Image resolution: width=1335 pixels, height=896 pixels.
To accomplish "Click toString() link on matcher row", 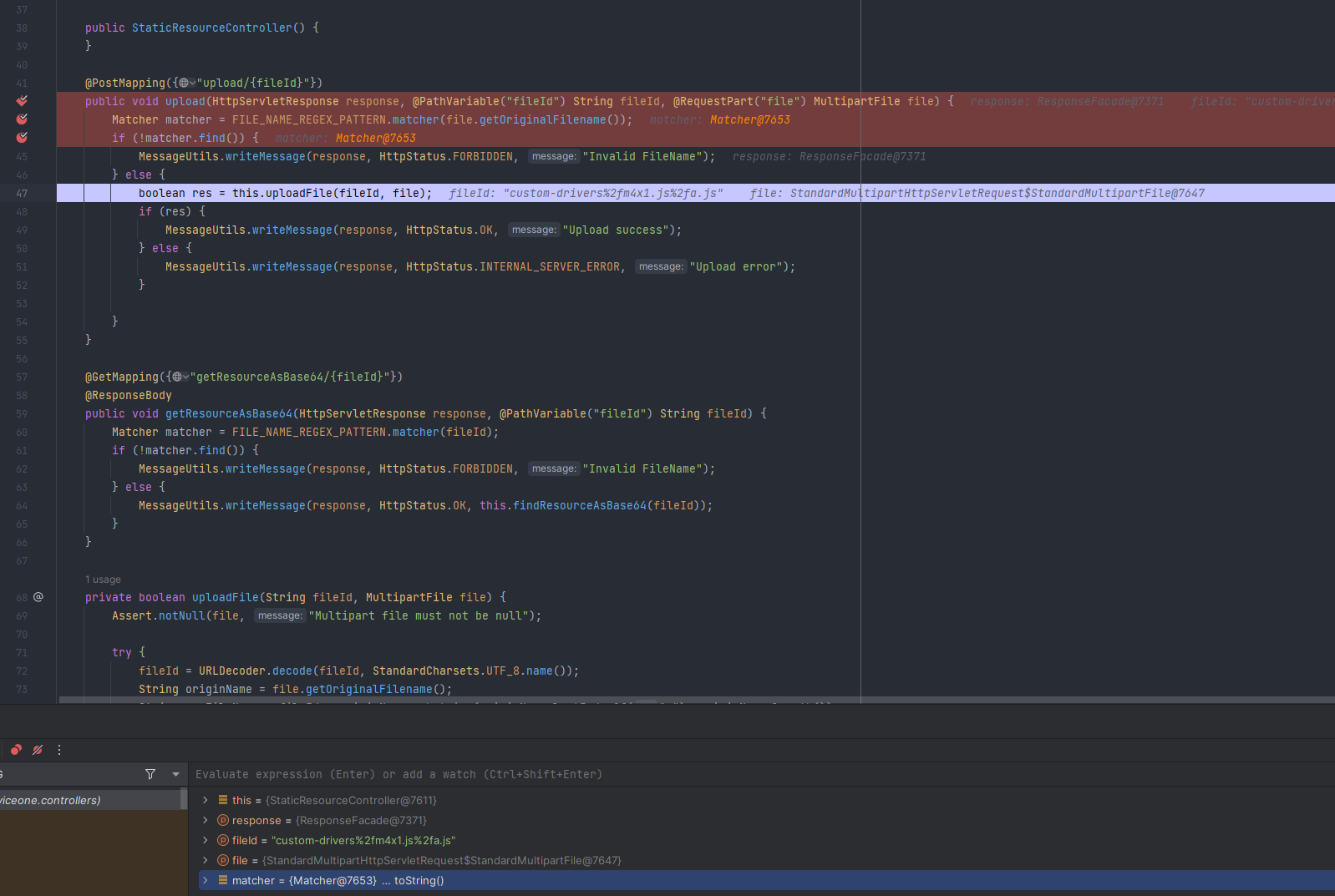I will pyautogui.click(x=419, y=880).
